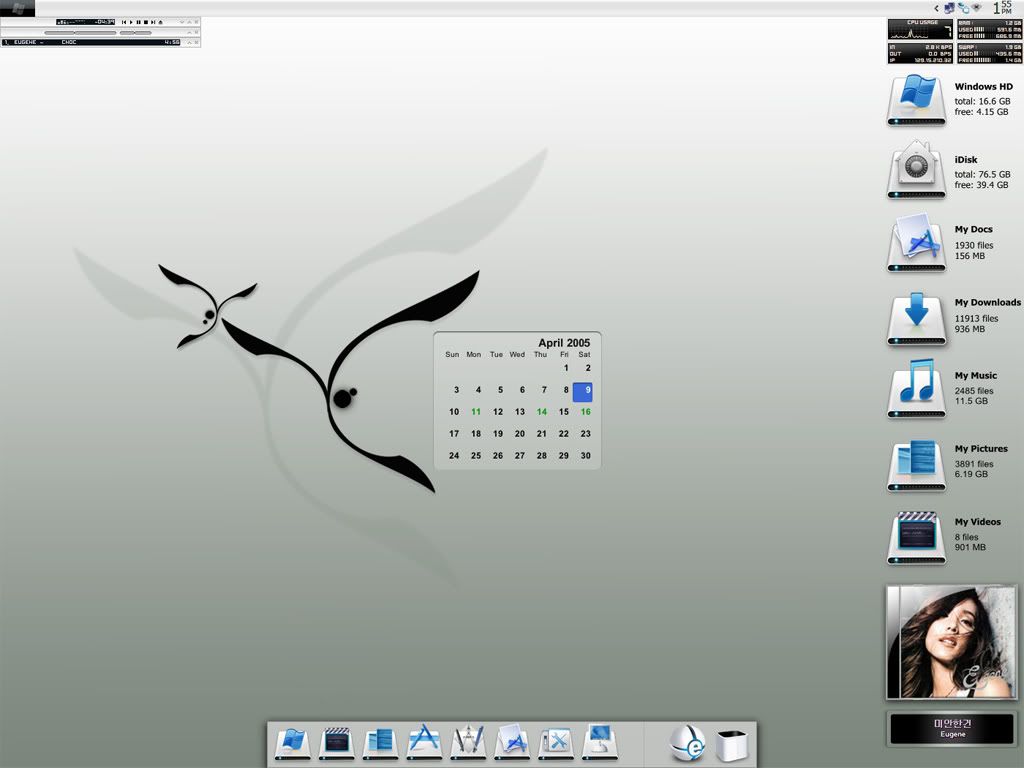
Task: Click the longer slider bar in media player
Action: (80, 33)
